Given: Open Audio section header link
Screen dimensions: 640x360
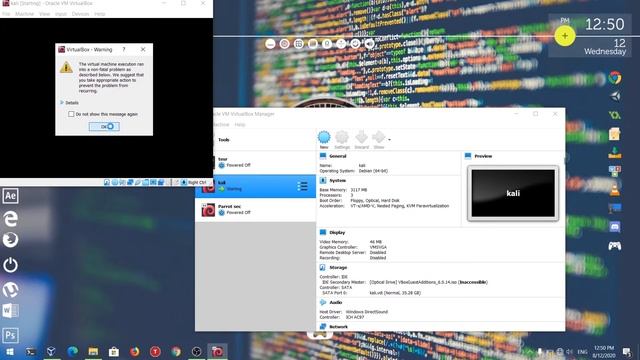Looking at the screenshot, I should coord(336,302).
